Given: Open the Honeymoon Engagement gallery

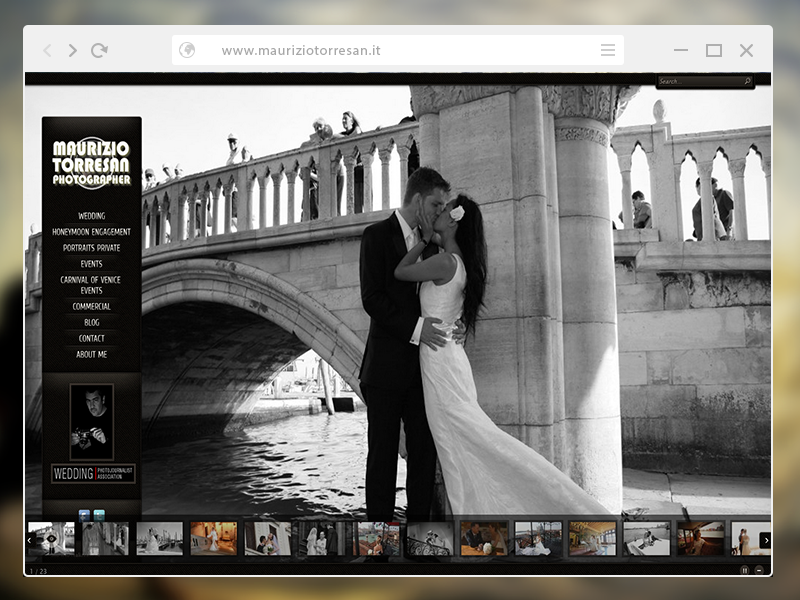Looking at the screenshot, I should click(92, 232).
